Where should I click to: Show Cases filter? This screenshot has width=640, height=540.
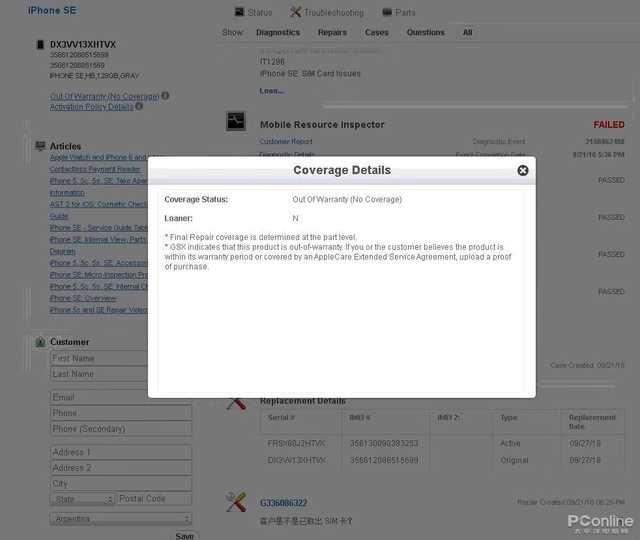click(376, 33)
